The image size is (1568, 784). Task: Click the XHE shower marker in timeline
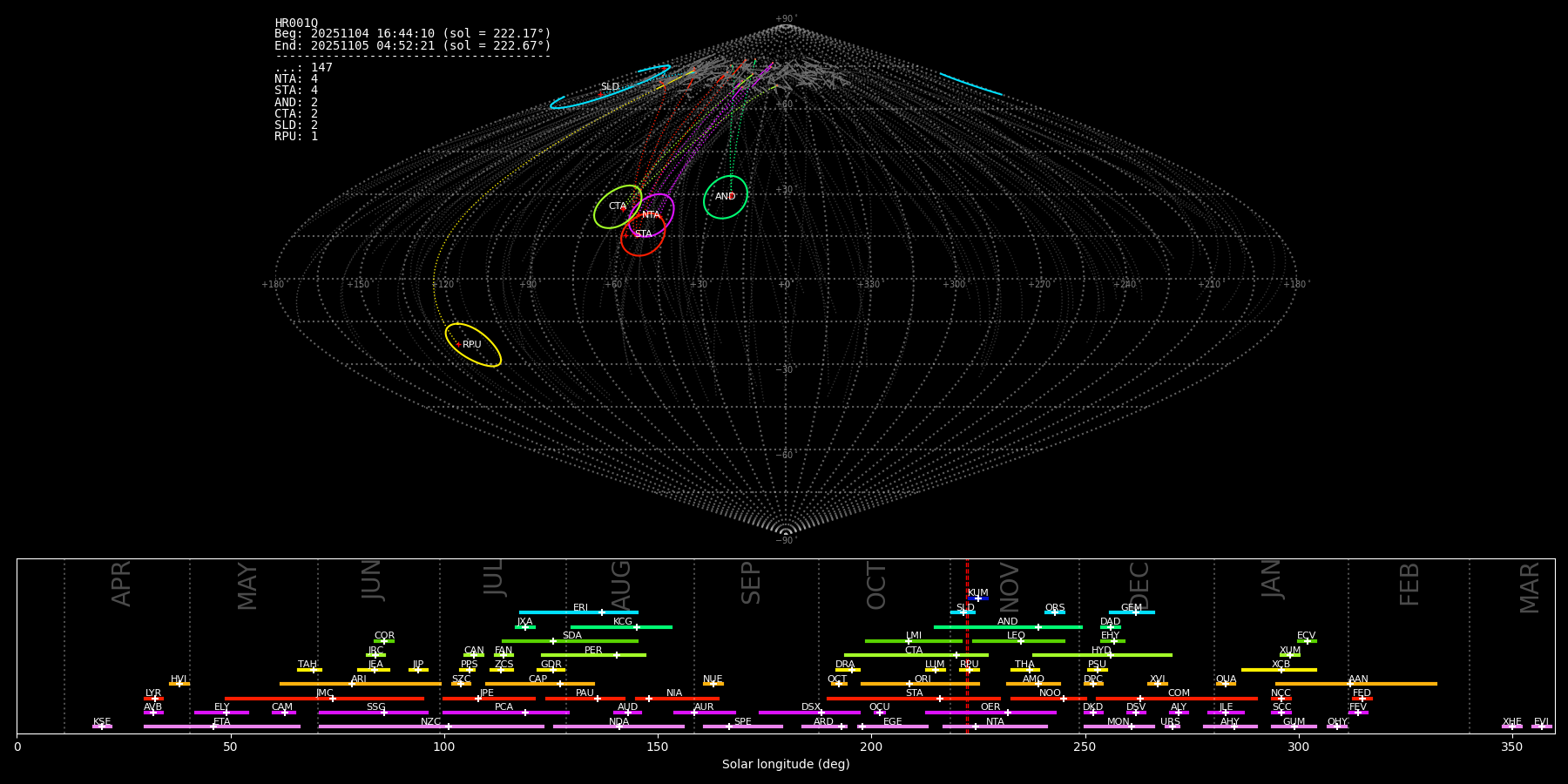click(x=1512, y=727)
